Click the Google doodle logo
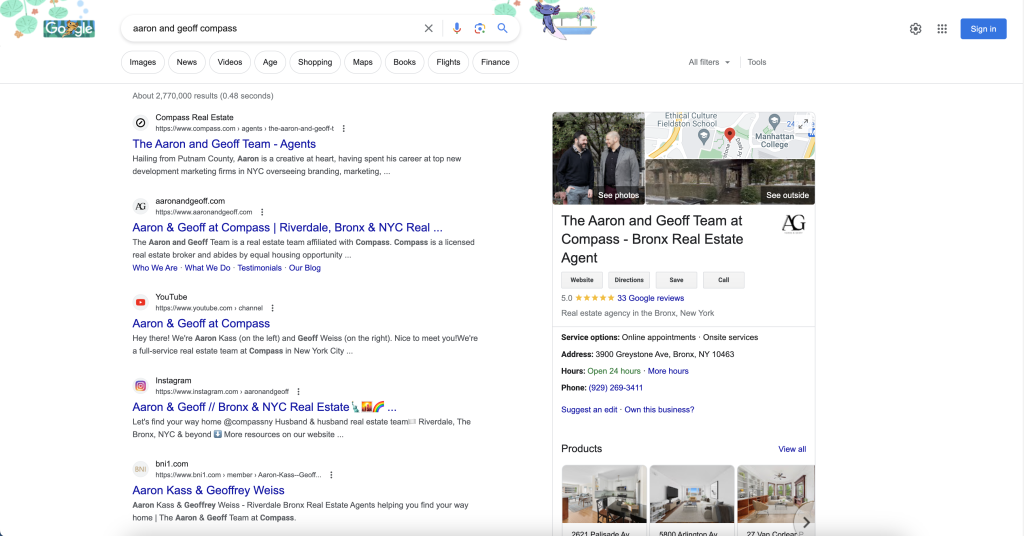This screenshot has width=1024, height=536. [69, 28]
